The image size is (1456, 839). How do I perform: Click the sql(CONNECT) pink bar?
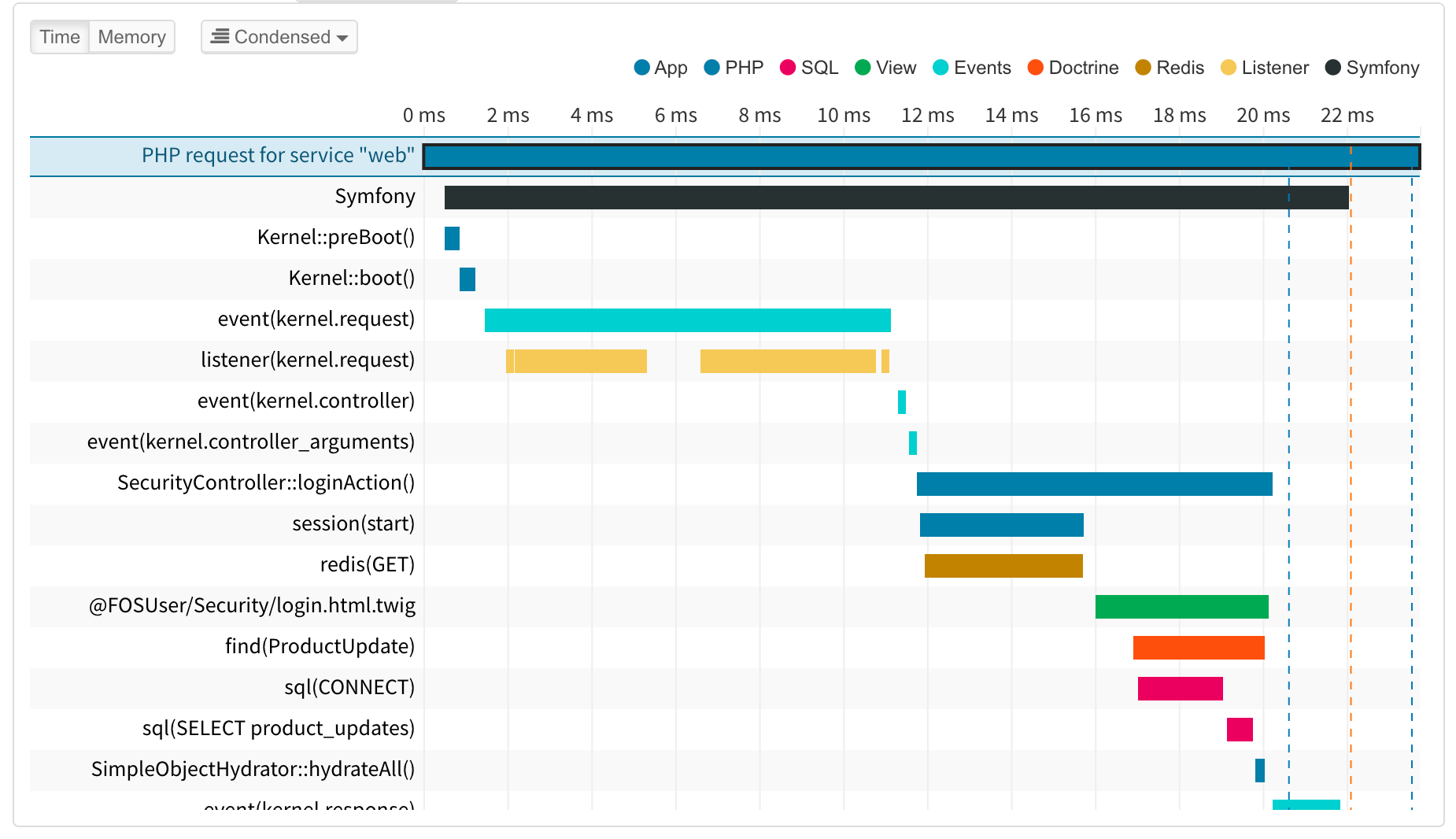click(1181, 689)
